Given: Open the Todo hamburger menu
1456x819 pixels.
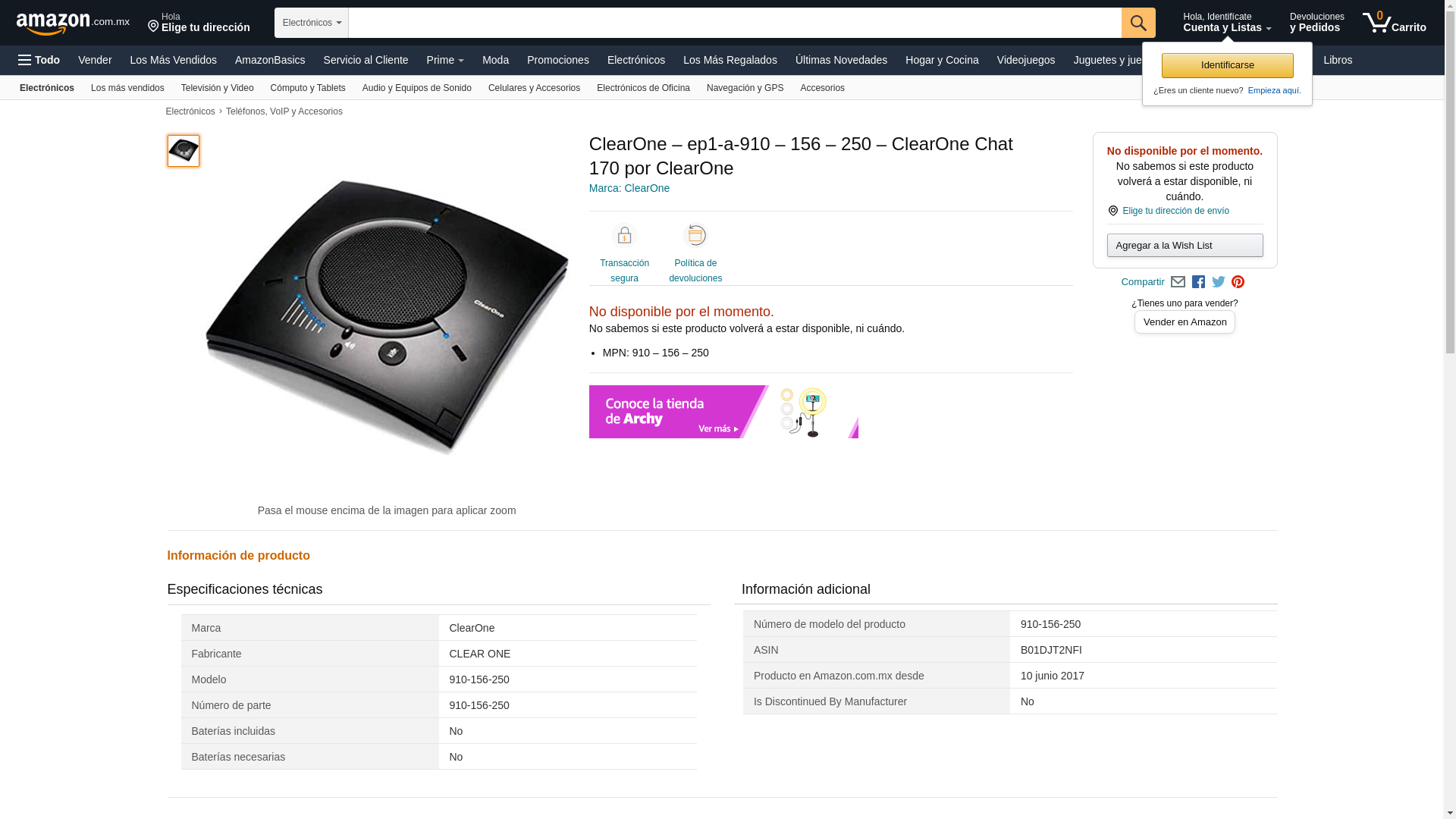Looking at the screenshot, I should point(39,60).
